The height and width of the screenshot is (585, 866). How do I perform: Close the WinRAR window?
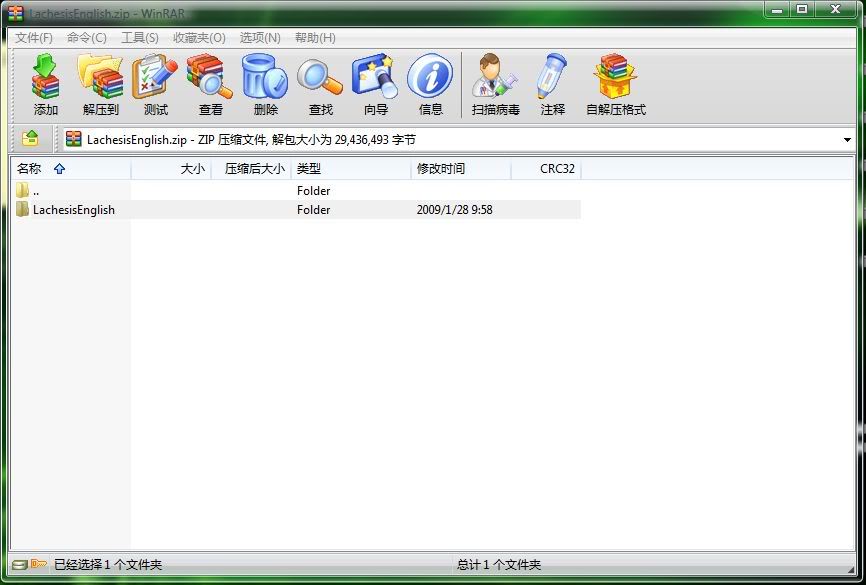836,9
